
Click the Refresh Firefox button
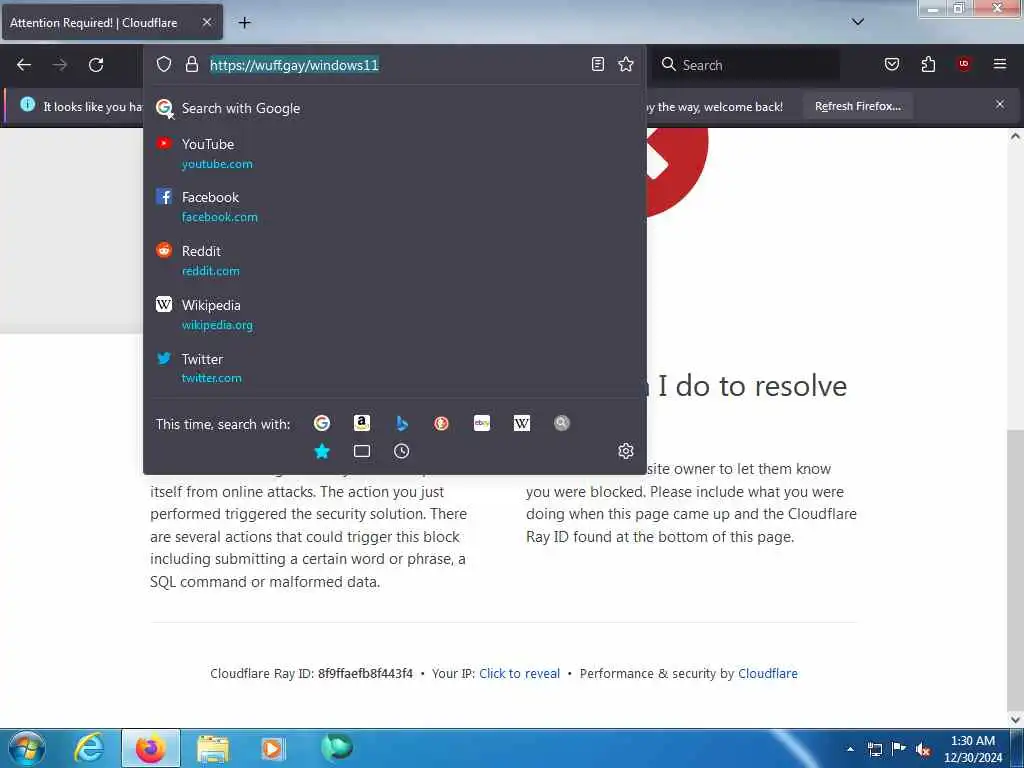click(857, 106)
